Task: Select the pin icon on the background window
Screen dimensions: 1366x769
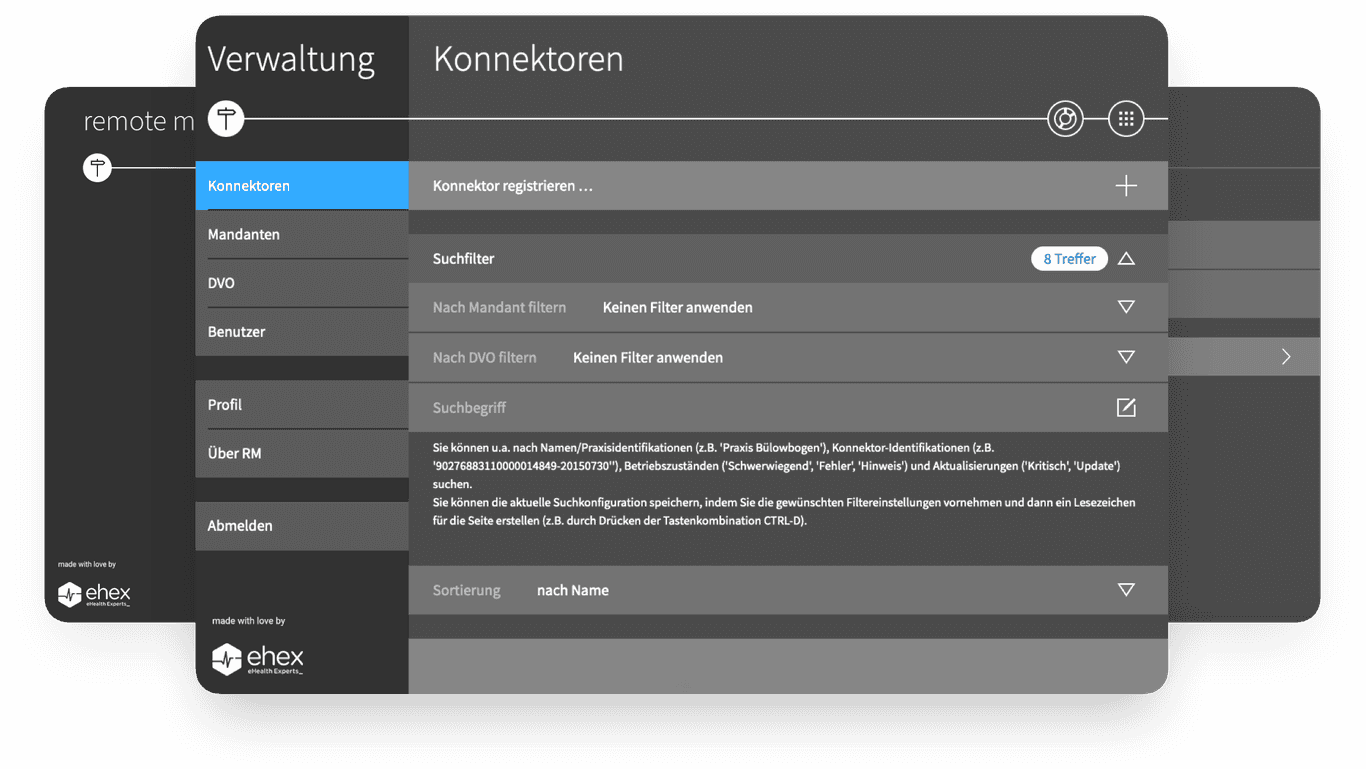Action: click(97, 167)
